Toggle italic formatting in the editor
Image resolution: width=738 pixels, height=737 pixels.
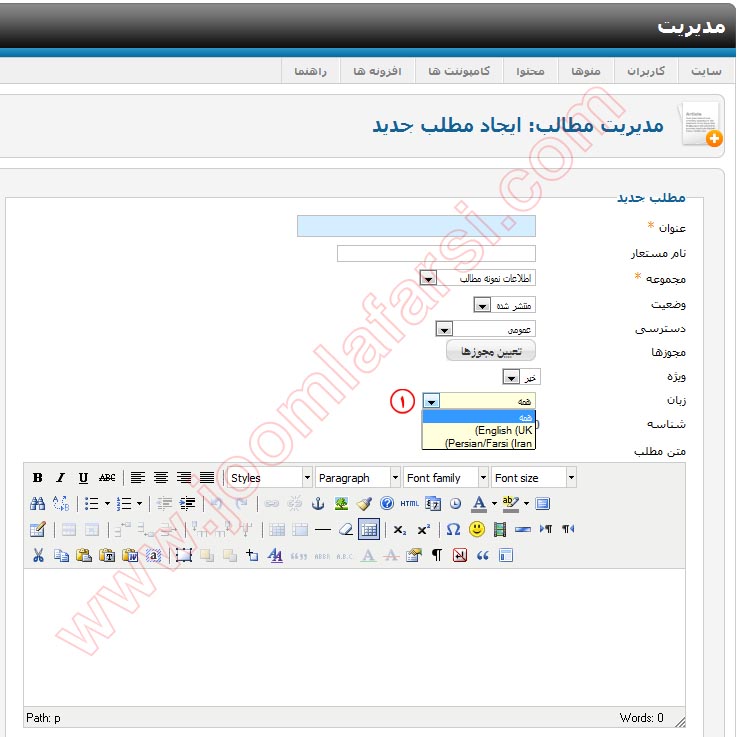(x=61, y=478)
